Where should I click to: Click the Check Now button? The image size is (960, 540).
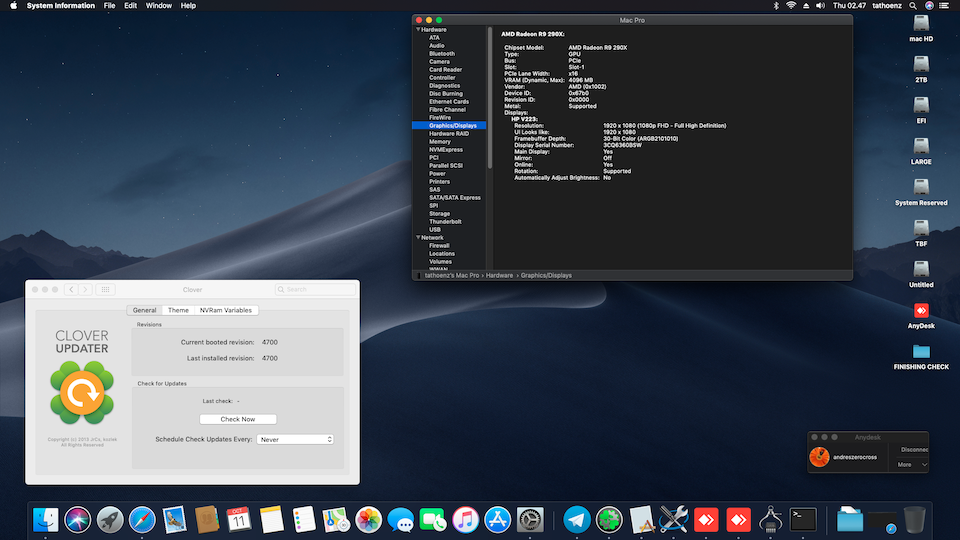(237, 419)
